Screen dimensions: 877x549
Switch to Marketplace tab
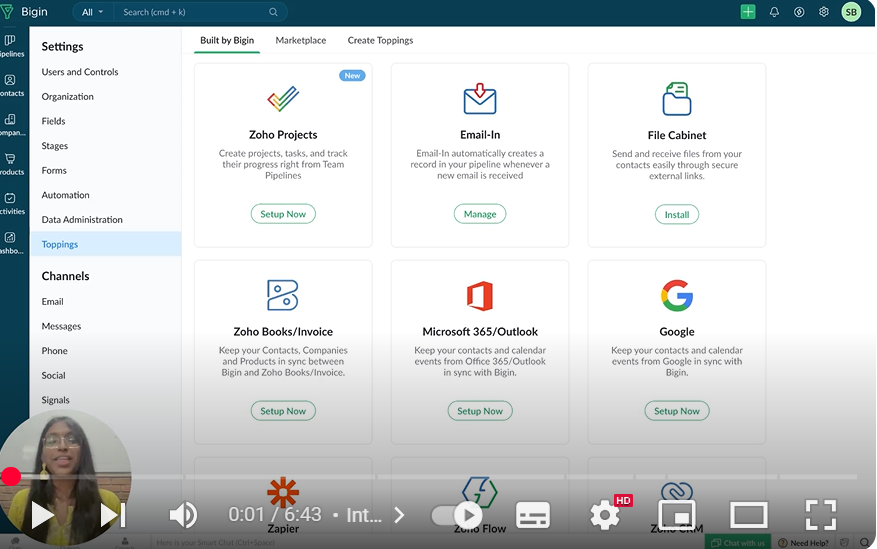(300, 40)
